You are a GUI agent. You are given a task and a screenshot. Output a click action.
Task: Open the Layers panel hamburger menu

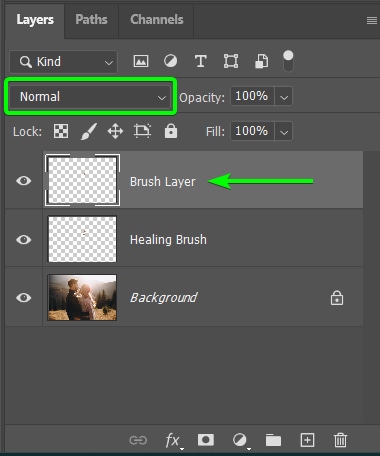click(372, 21)
